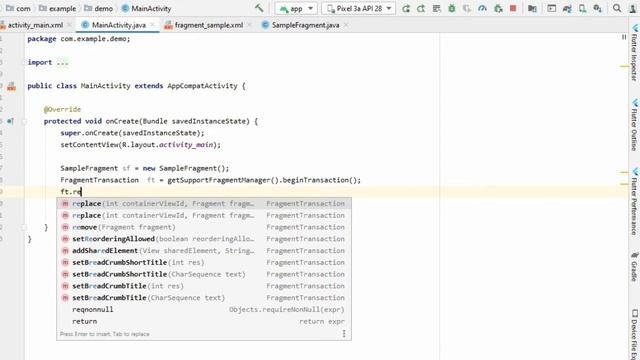The width and height of the screenshot is (640, 360).
Task: Choose setBreadCrumbTitle(int res) completion
Action: (x=204, y=286)
